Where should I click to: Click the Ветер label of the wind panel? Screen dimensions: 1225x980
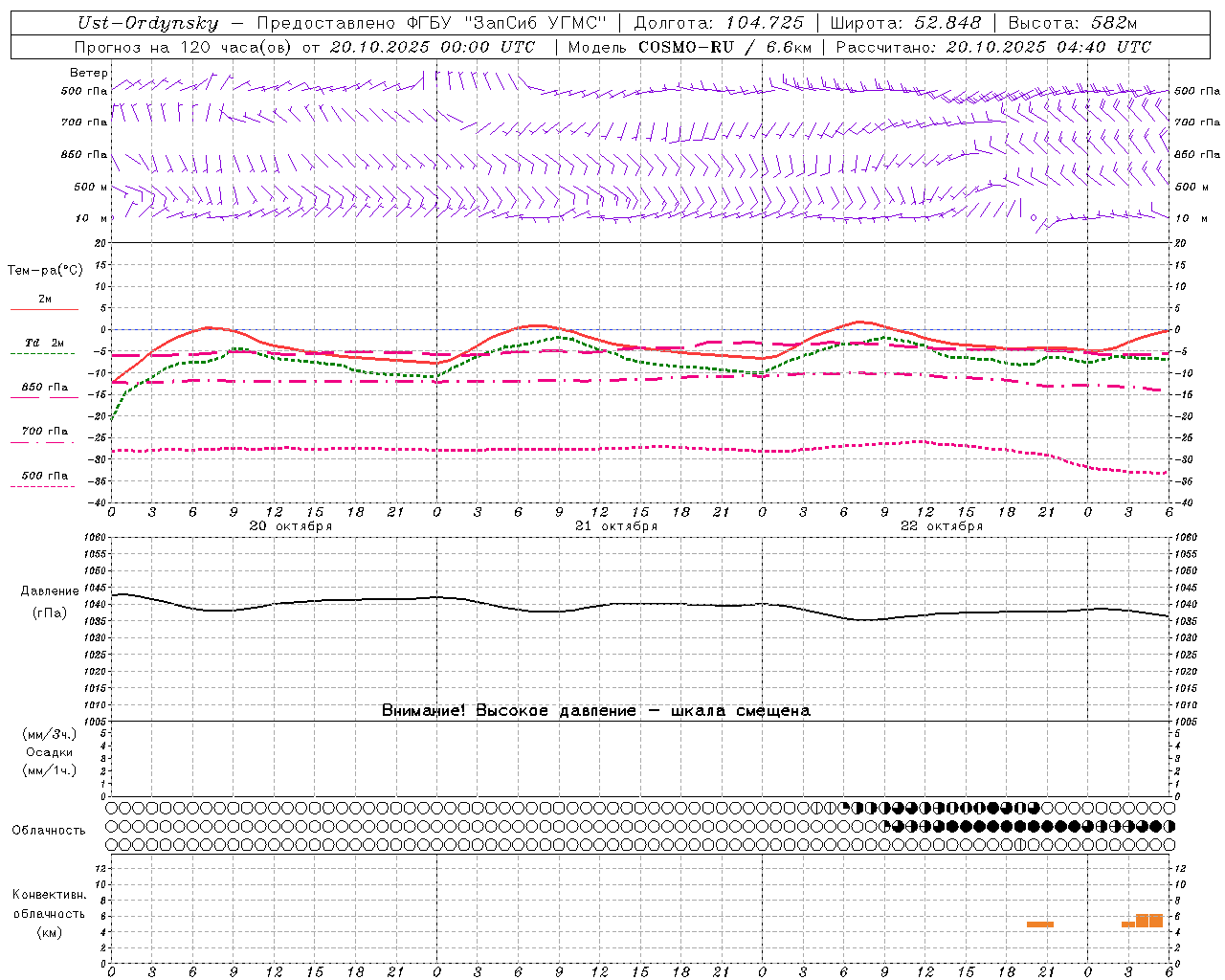click(x=89, y=73)
